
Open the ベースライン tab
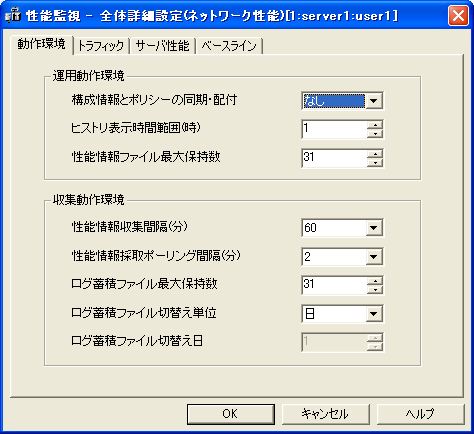(x=229, y=46)
